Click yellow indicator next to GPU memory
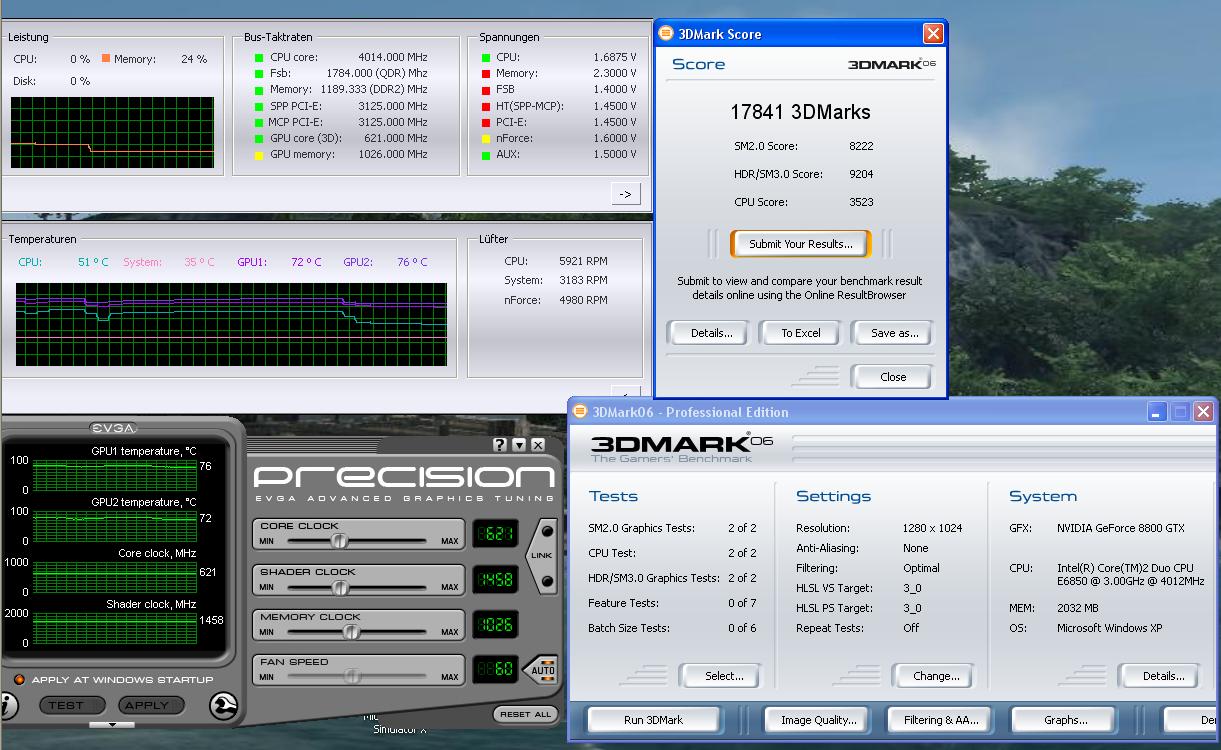The height and width of the screenshot is (750, 1221). pyautogui.click(x=259, y=155)
